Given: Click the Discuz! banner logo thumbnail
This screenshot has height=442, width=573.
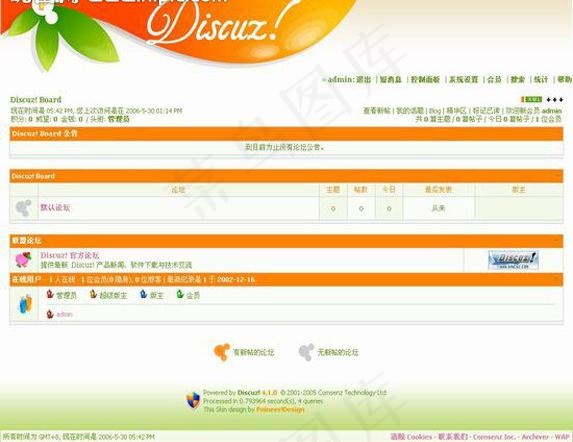Looking at the screenshot, I should coord(513,260).
